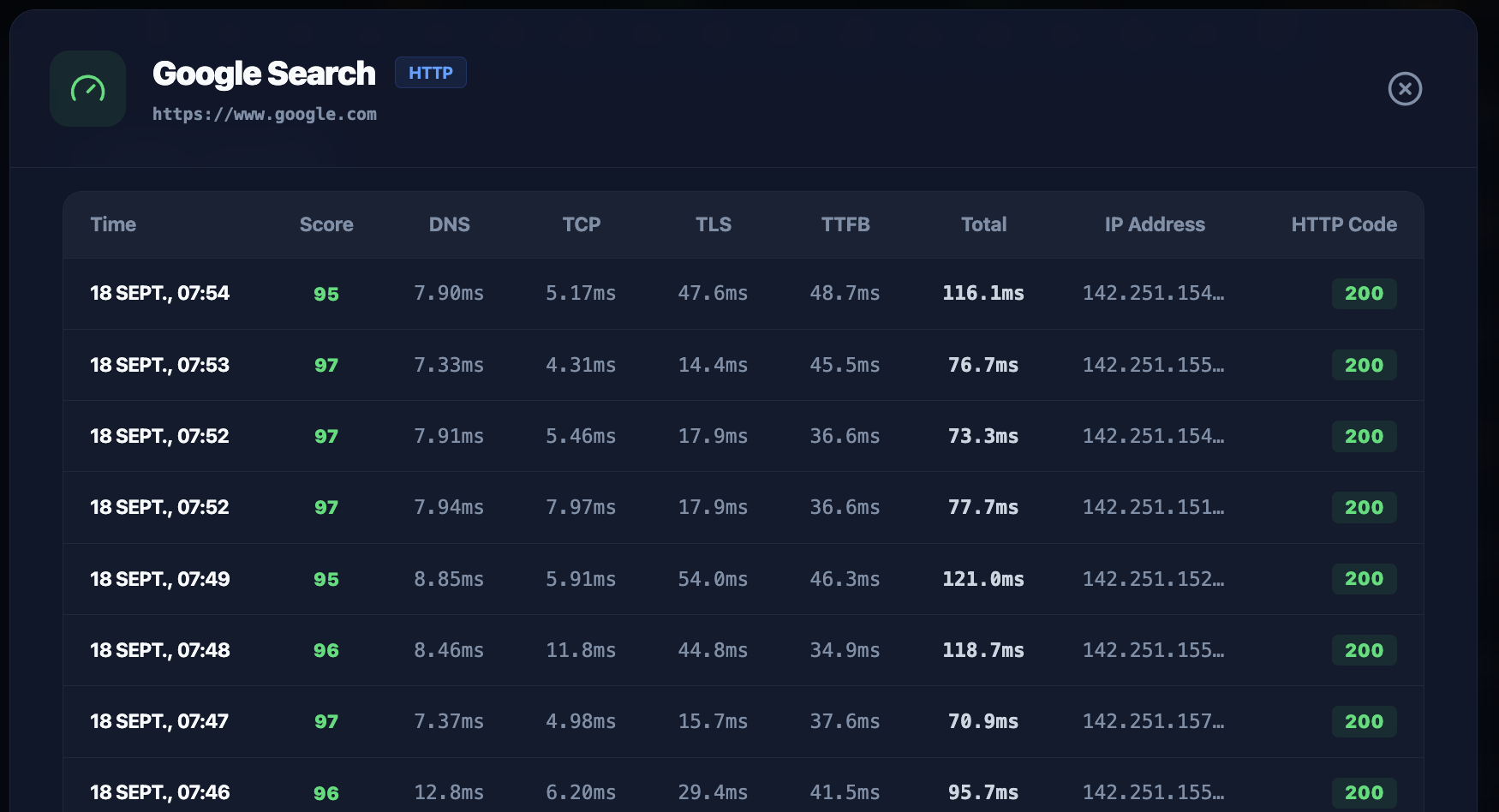Click the 47.6ms TLS value

[713, 293]
